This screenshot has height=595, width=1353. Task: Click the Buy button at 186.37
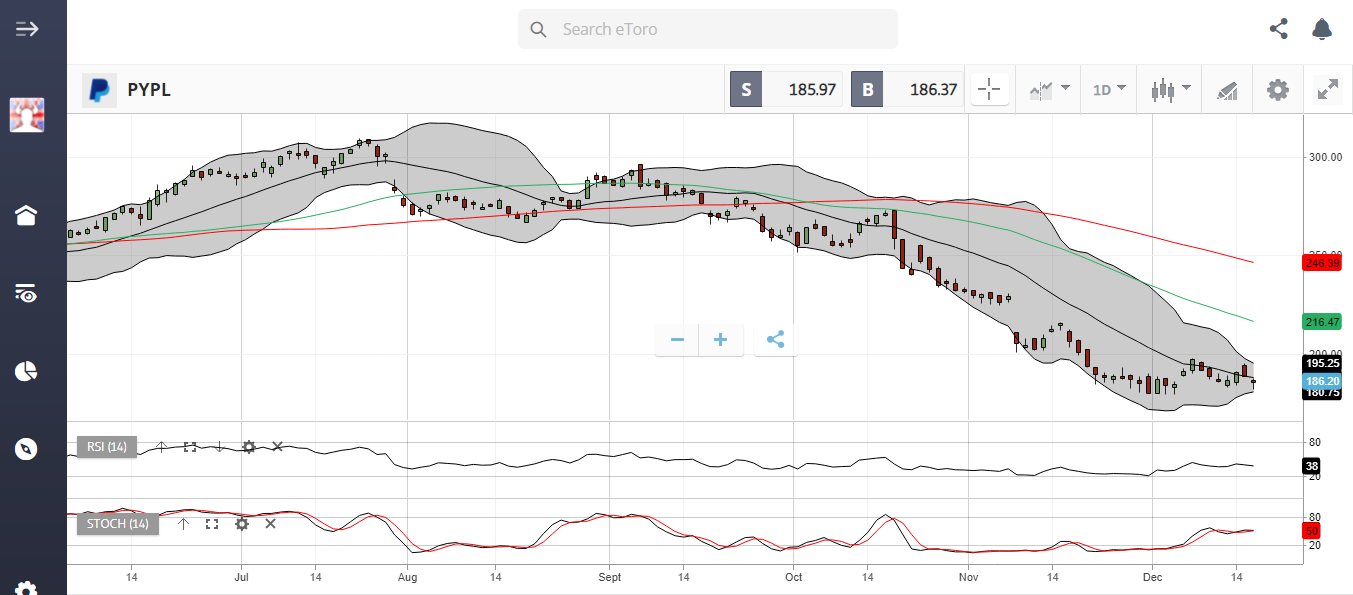point(907,90)
